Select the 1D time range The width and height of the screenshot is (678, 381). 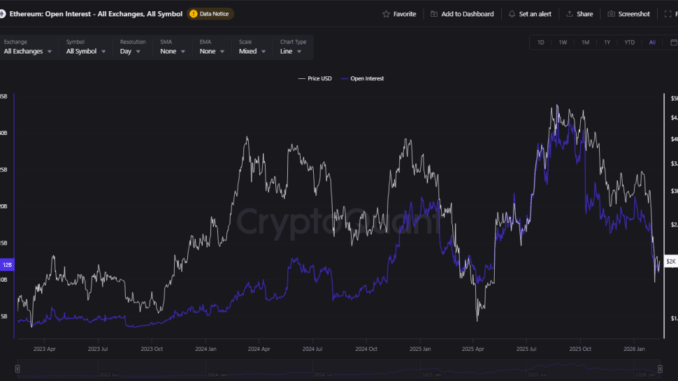(x=540, y=42)
